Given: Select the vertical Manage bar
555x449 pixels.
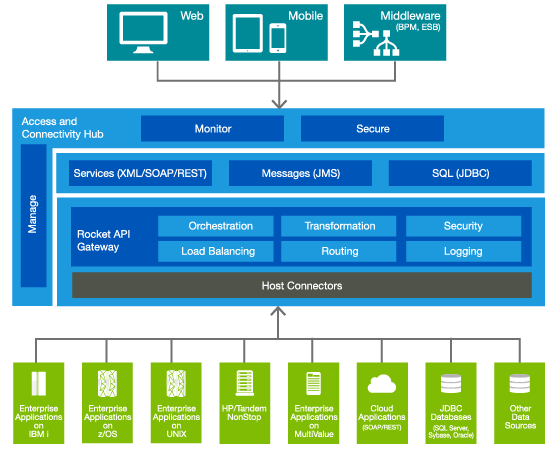Looking at the screenshot, I should [34, 215].
